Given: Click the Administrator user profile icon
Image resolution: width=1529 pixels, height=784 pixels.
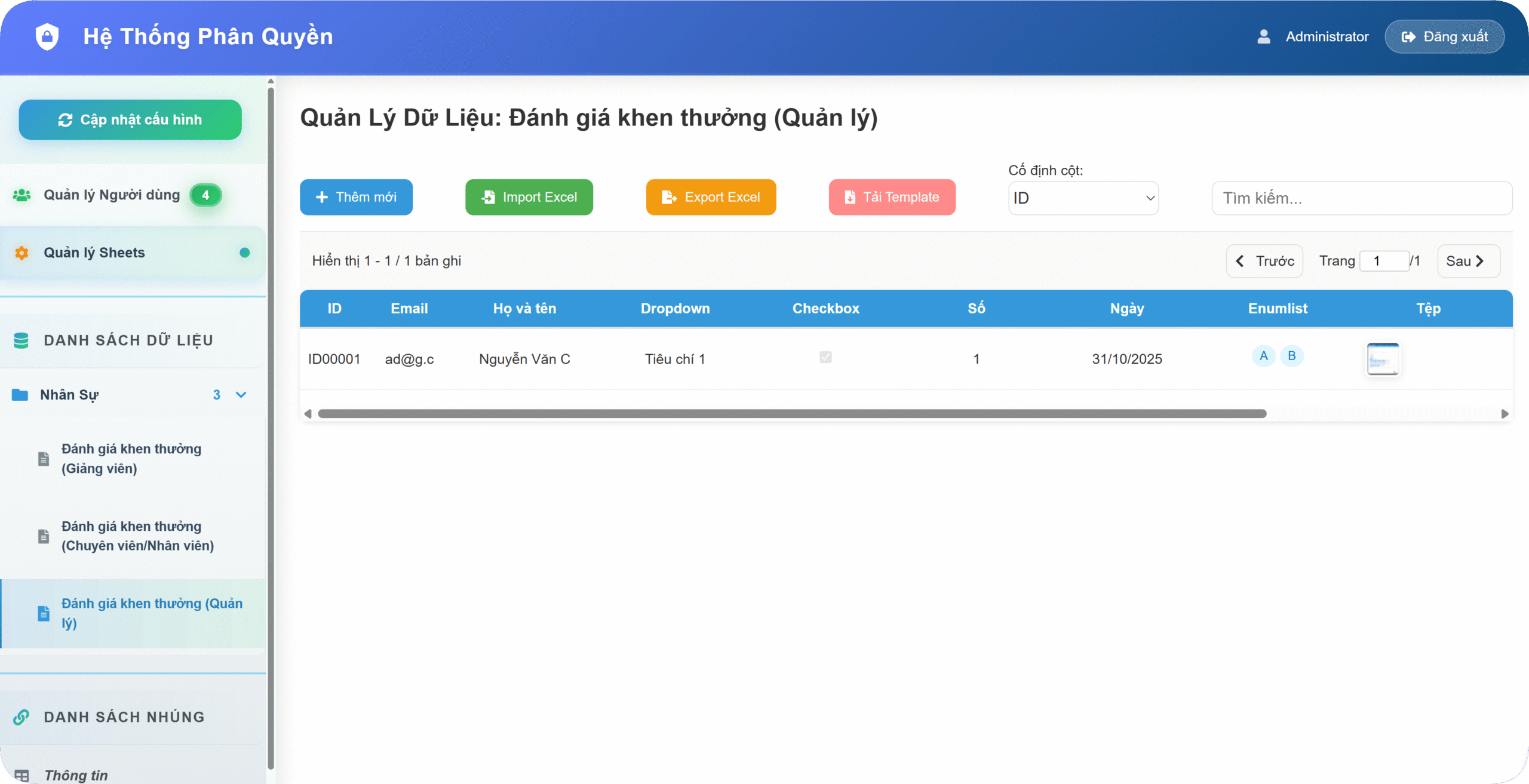Looking at the screenshot, I should pyautogui.click(x=1264, y=36).
